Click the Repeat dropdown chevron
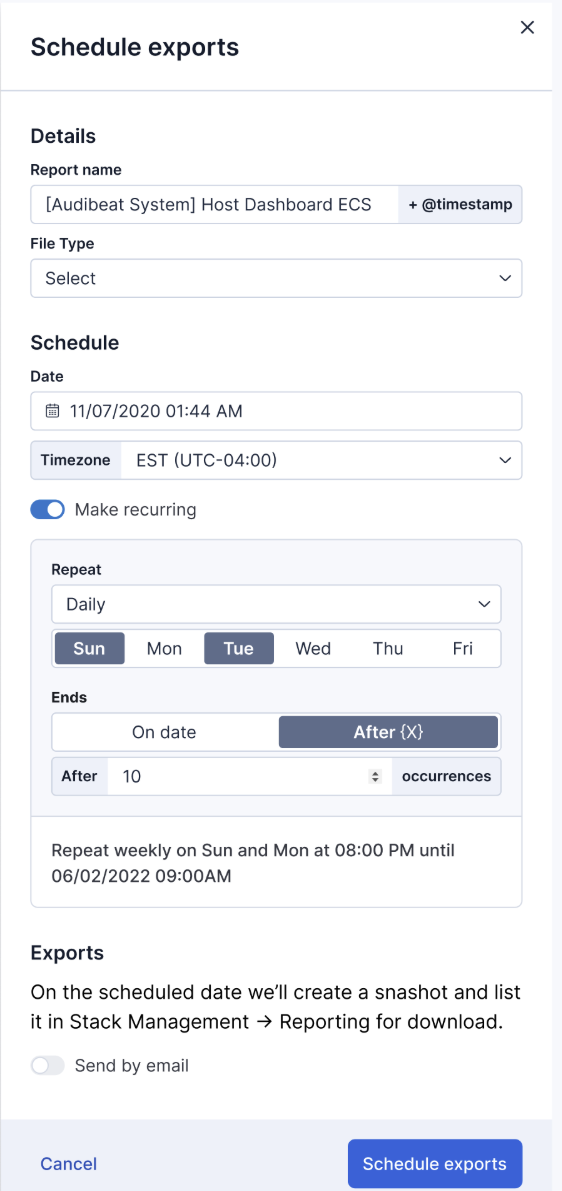 (484, 604)
